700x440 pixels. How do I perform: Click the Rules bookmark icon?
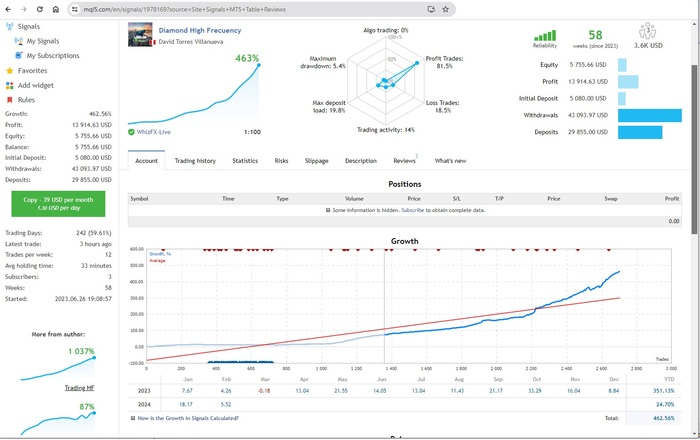pyautogui.click(x=9, y=100)
